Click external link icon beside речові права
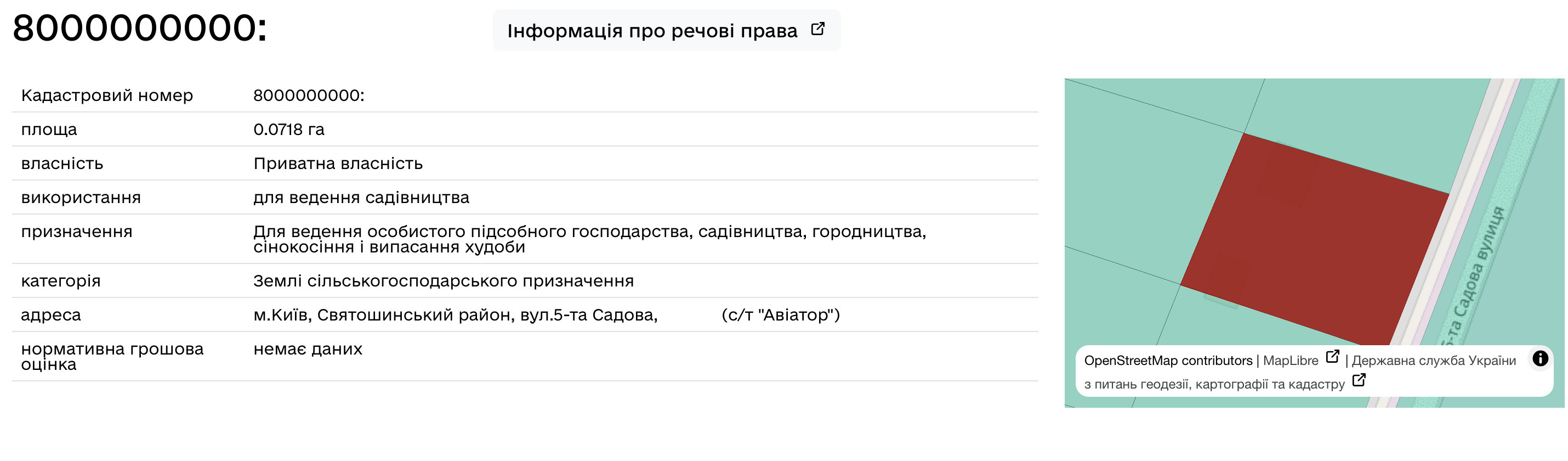 pos(817,29)
